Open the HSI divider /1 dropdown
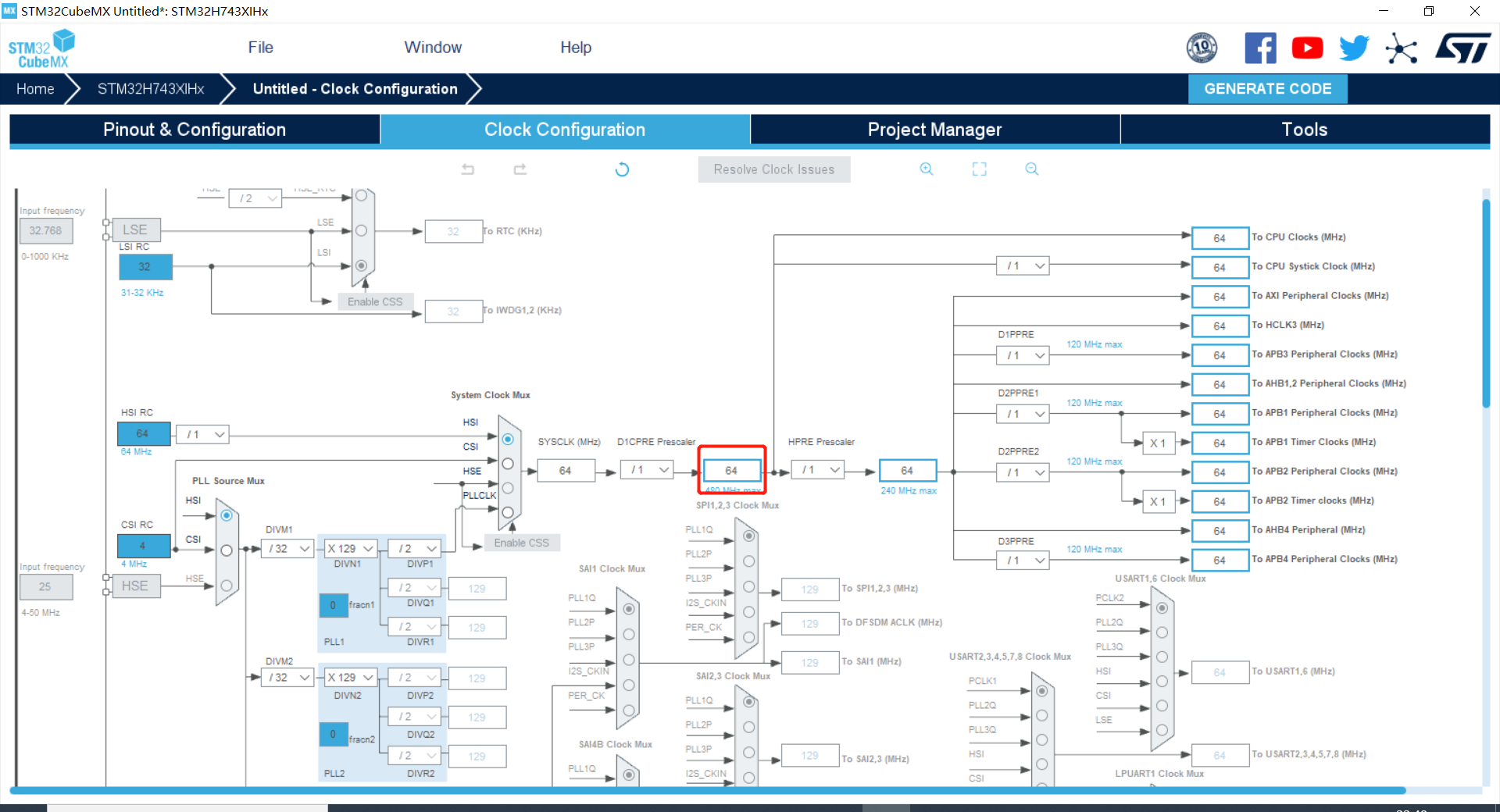The width and height of the screenshot is (1500, 812). (x=202, y=434)
